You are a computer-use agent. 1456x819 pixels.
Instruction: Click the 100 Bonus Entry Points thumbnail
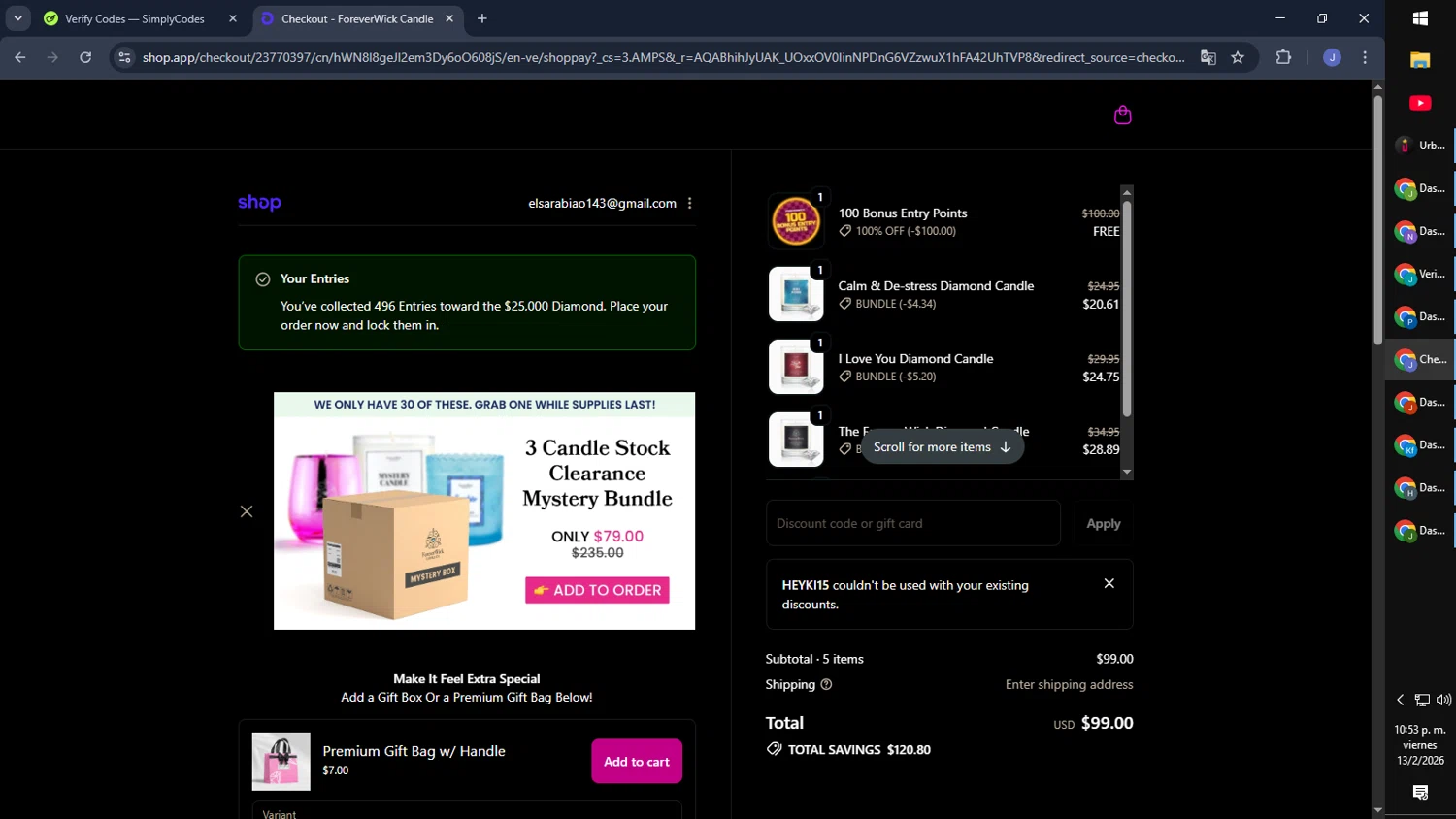point(795,221)
